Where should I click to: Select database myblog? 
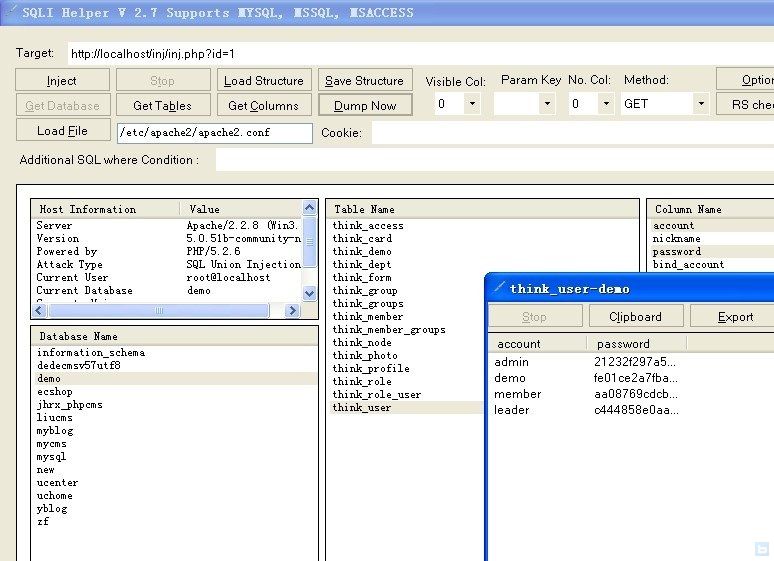55,431
